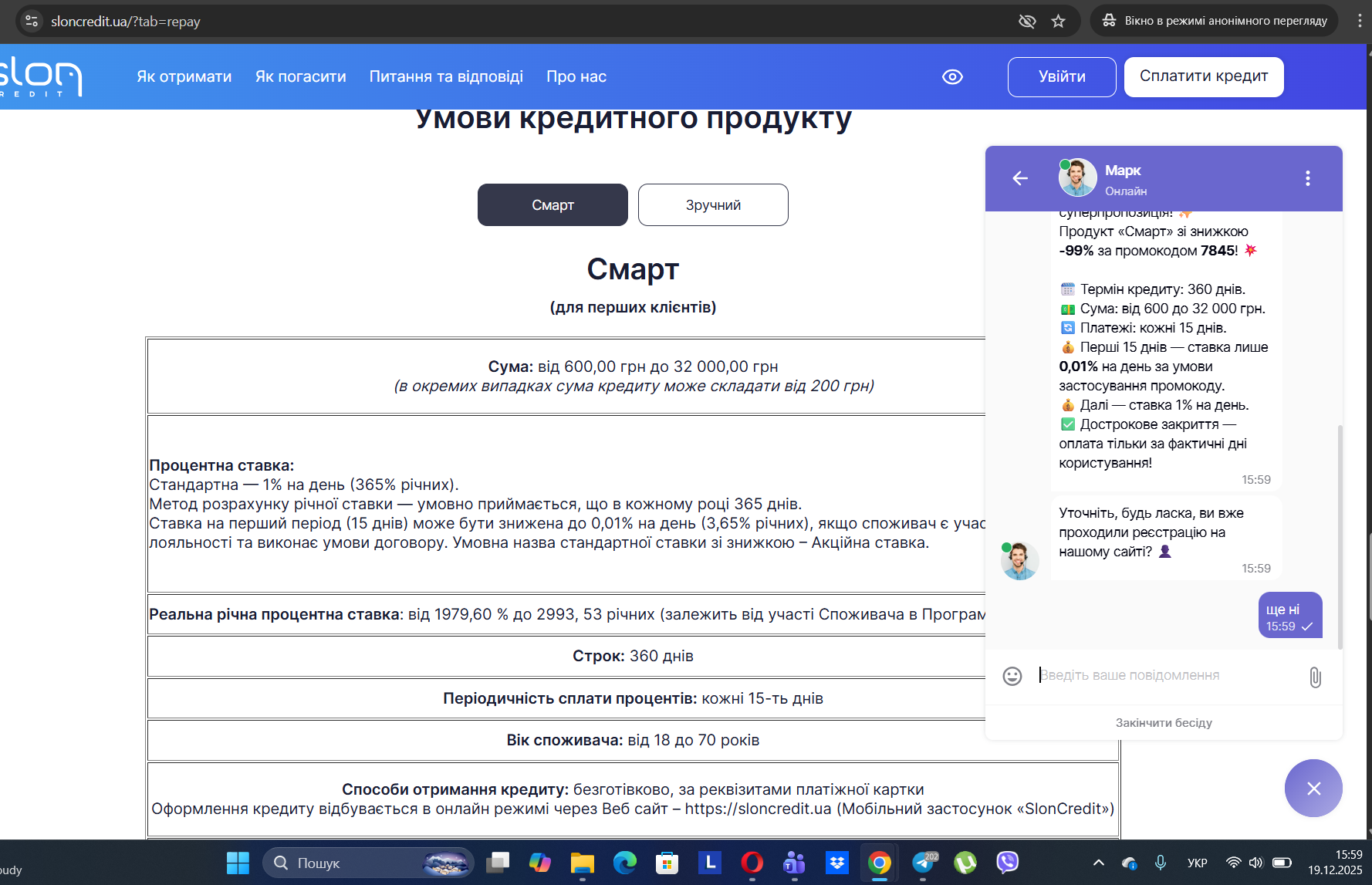Image resolution: width=1372 pixels, height=885 pixels.
Task: Click the "Процентна ставка:" heading
Action: point(221,465)
